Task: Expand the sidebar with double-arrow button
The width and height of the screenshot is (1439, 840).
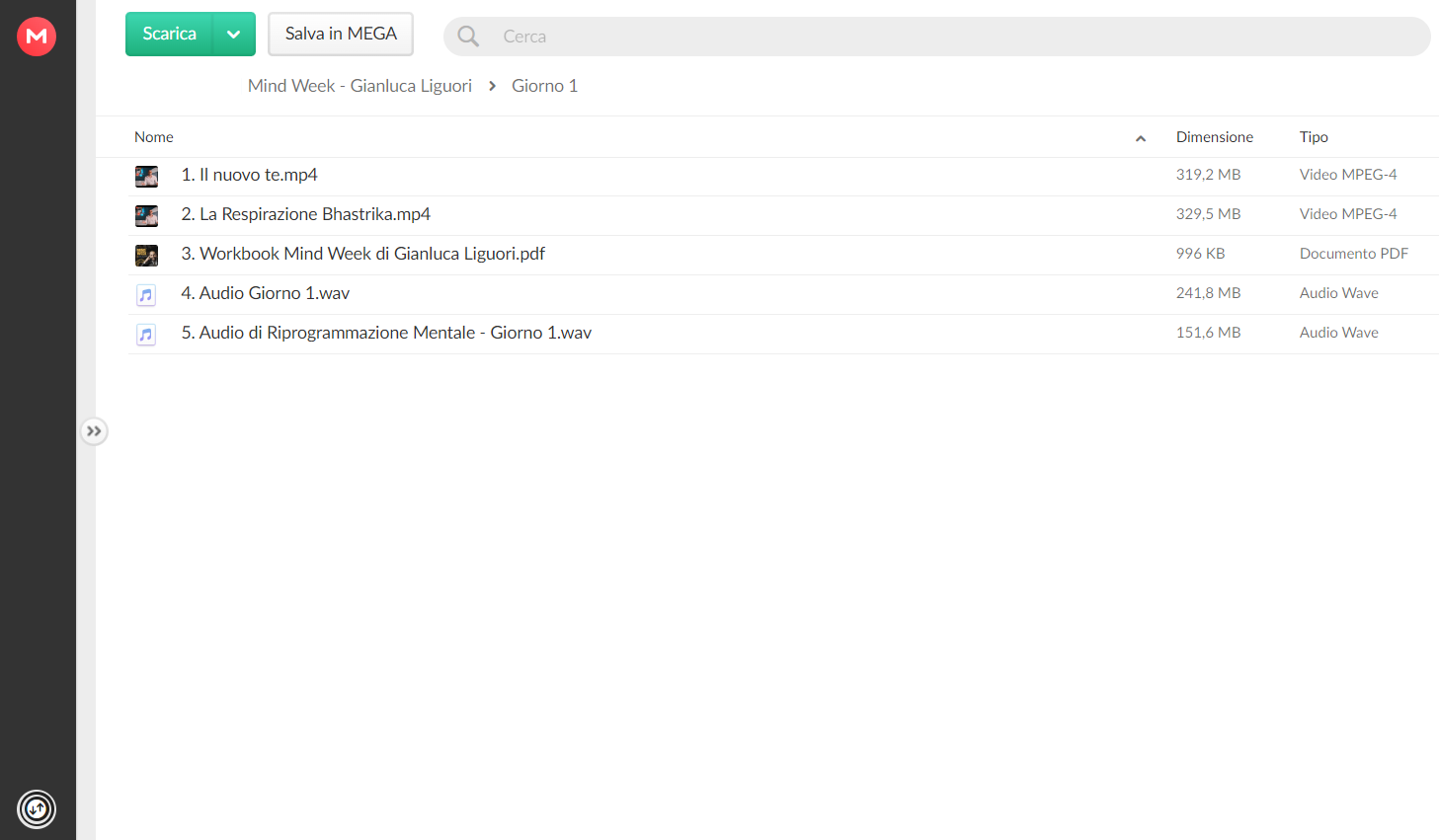Action: pos(94,431)
